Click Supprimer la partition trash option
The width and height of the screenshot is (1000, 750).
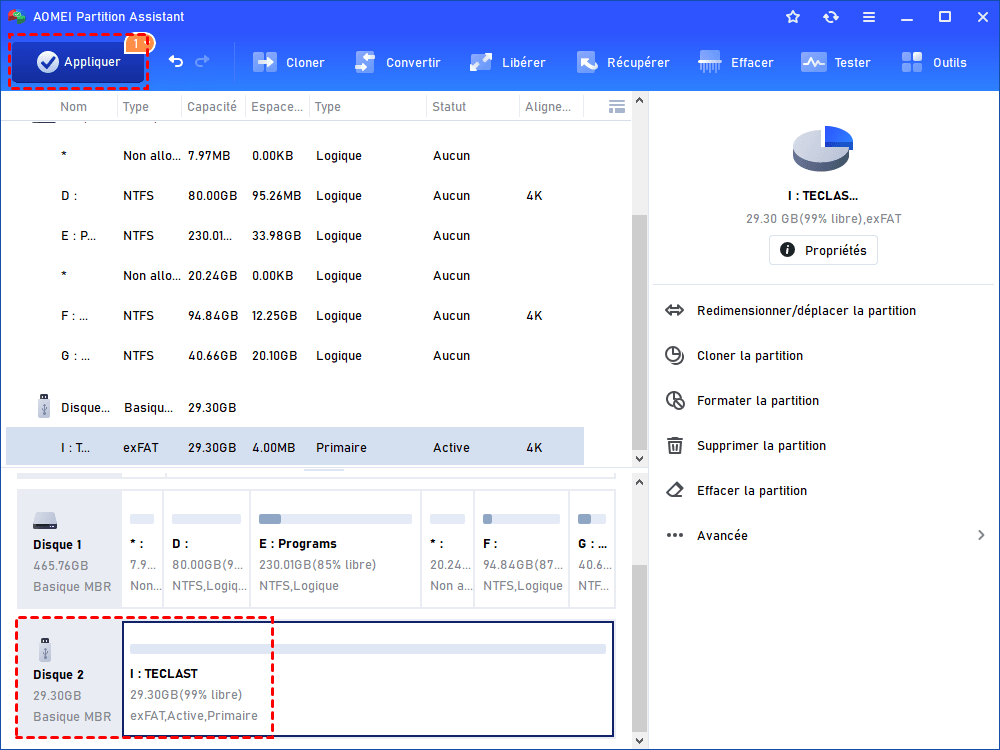click(x=761, y=446)
